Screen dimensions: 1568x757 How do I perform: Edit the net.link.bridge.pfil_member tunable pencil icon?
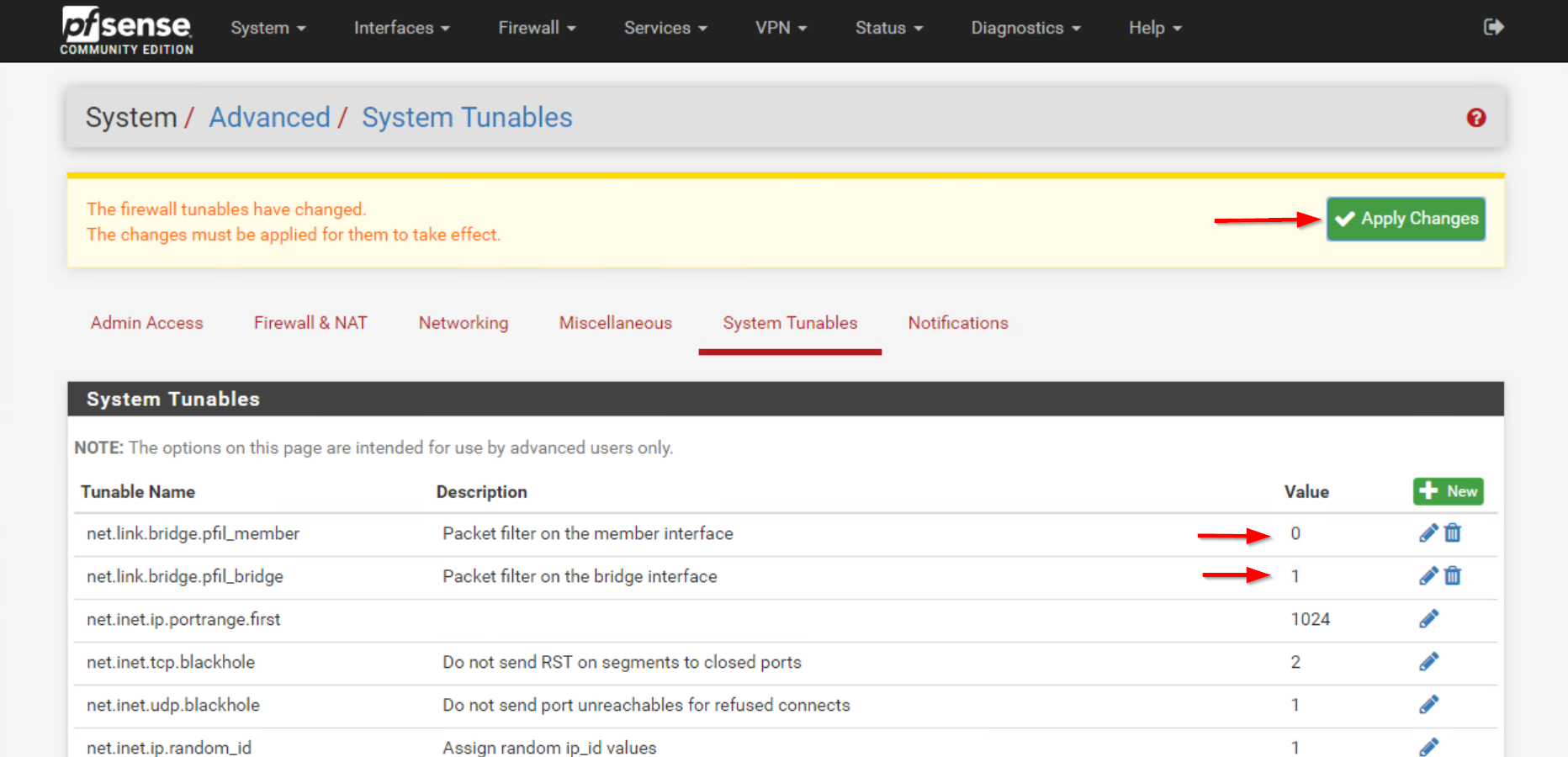tap(1428, 532)
